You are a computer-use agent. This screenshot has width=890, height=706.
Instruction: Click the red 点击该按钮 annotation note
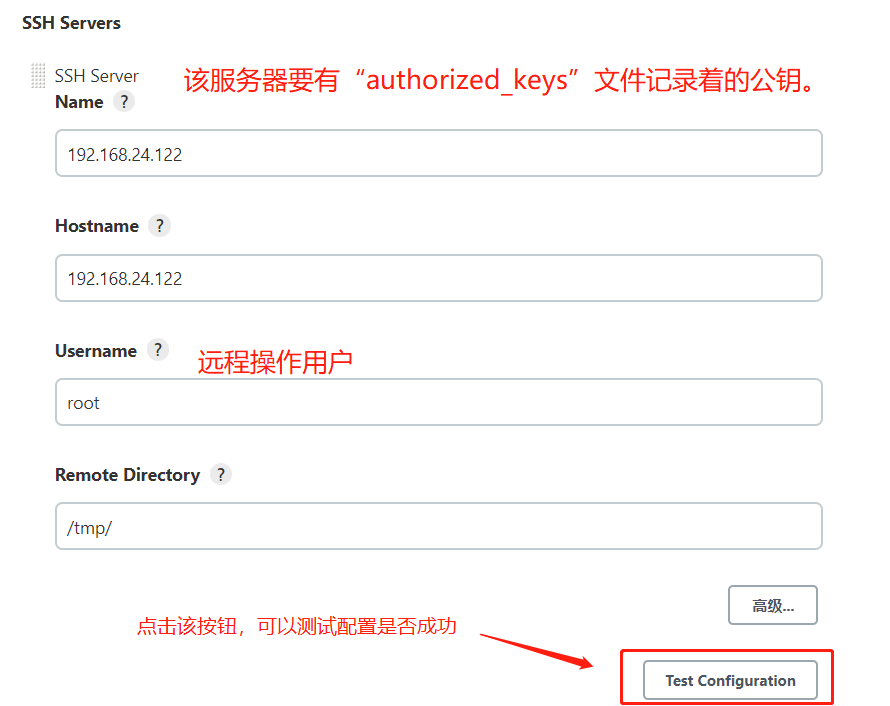pos(297,627)
